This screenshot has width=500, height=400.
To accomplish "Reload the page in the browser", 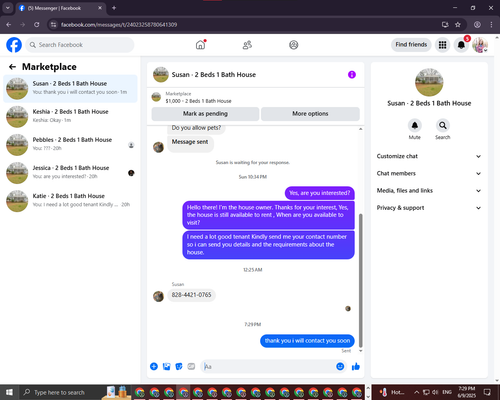I will pyautogui.click(x=37, y=25).
